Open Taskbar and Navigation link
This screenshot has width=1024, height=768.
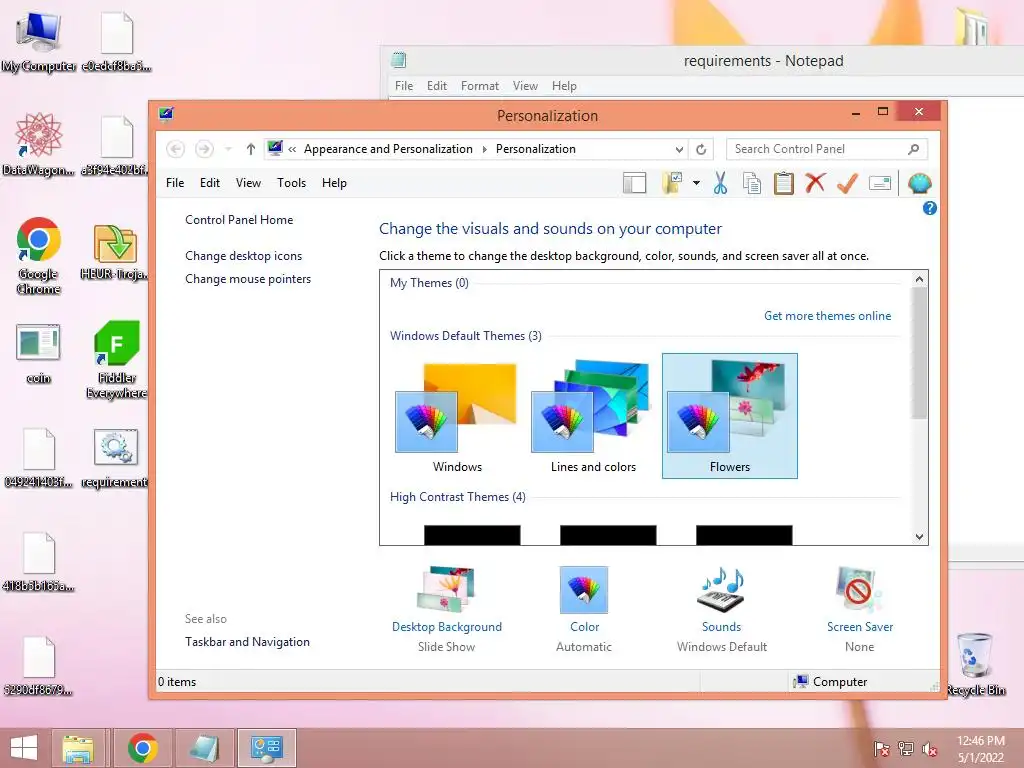pyautogui.click(x=247, y=642)
